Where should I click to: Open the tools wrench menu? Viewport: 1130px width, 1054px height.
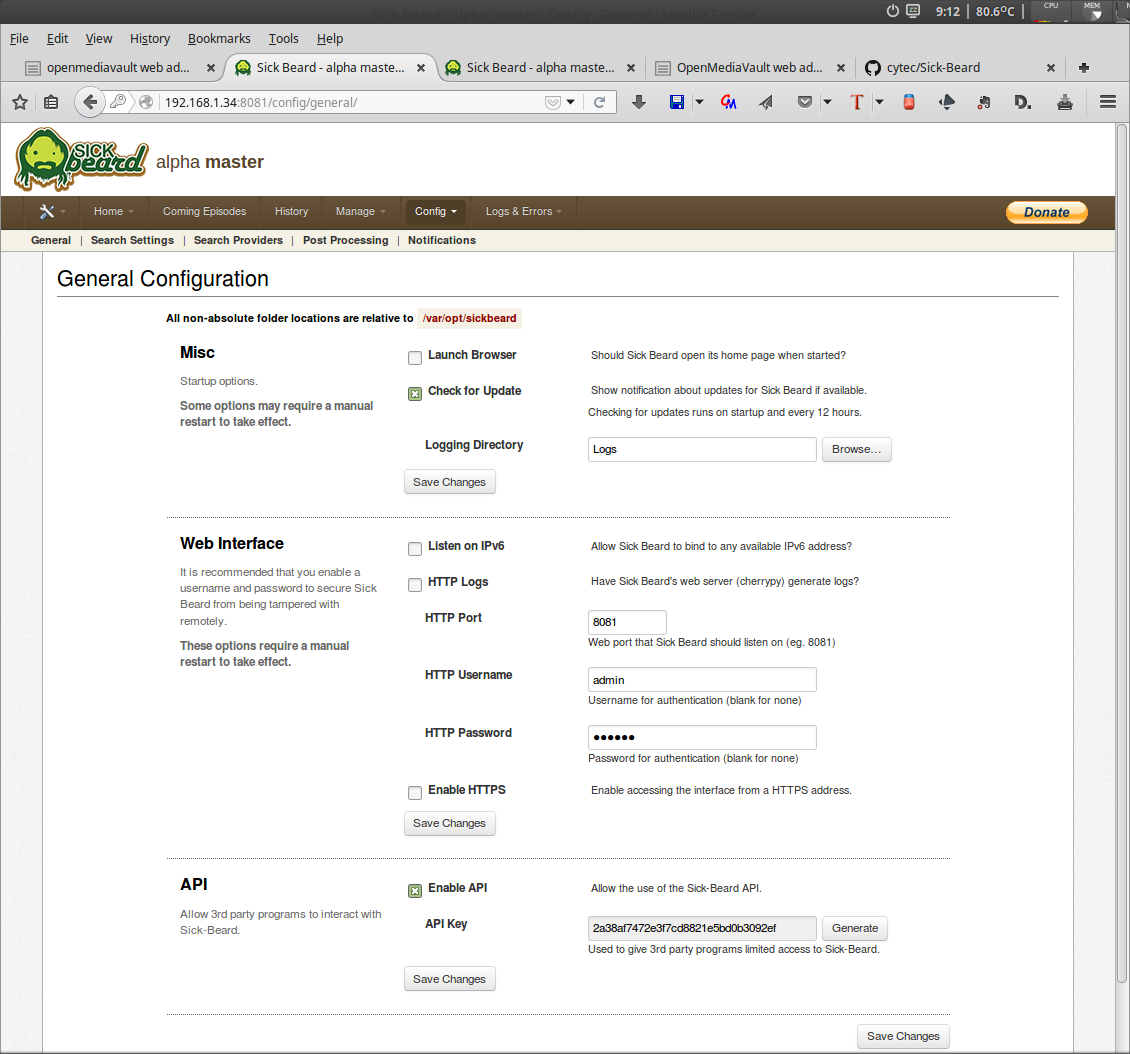51,211
